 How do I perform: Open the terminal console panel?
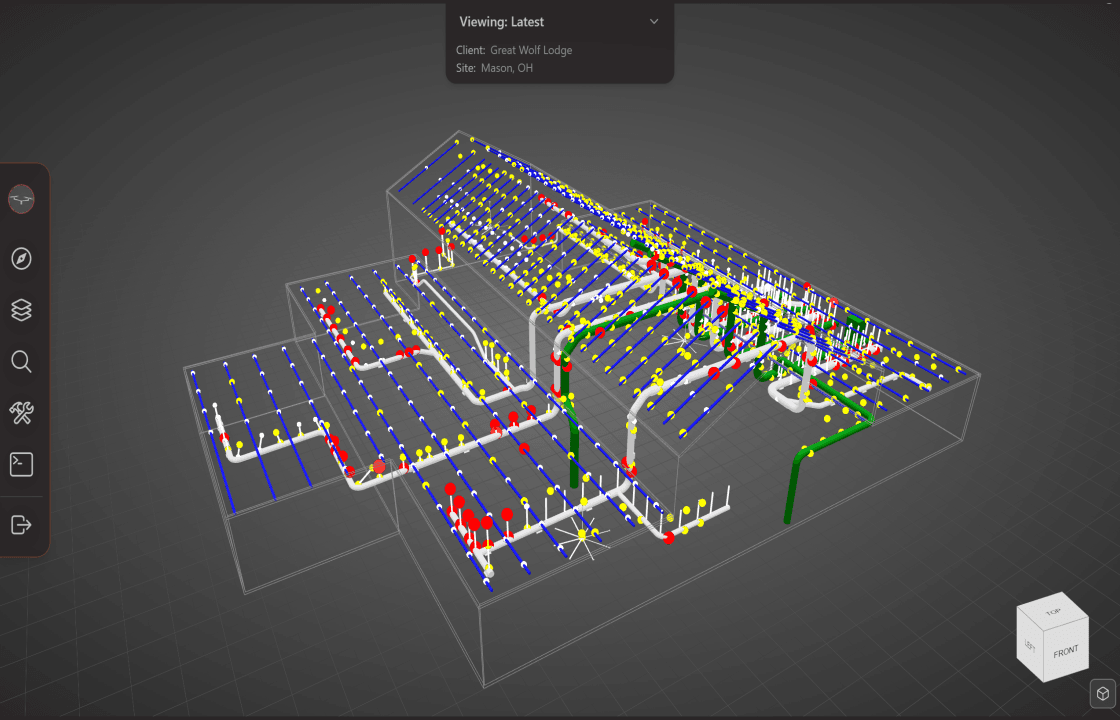(x=21, y=464)
